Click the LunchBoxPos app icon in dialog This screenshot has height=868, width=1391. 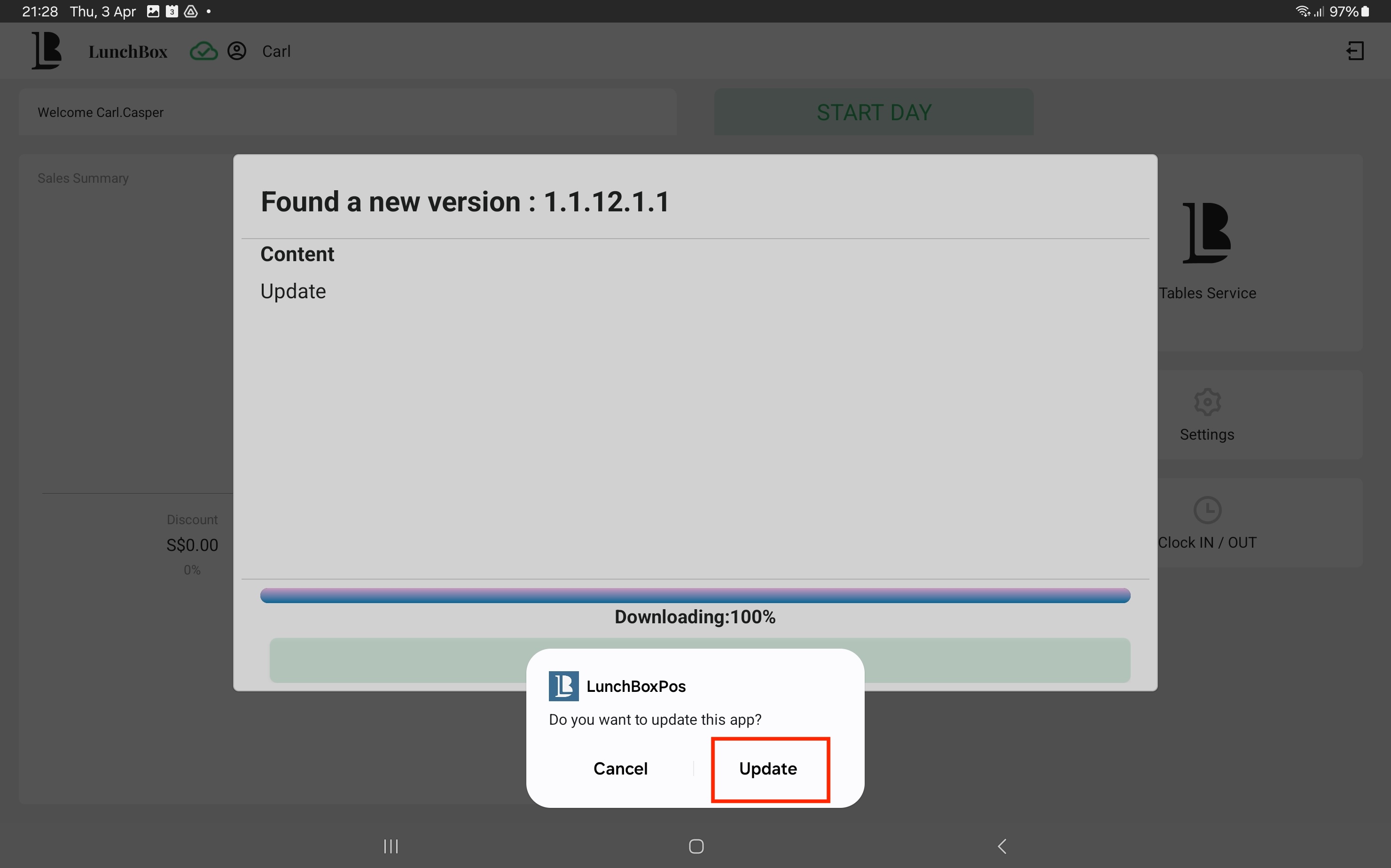point(563,686)
